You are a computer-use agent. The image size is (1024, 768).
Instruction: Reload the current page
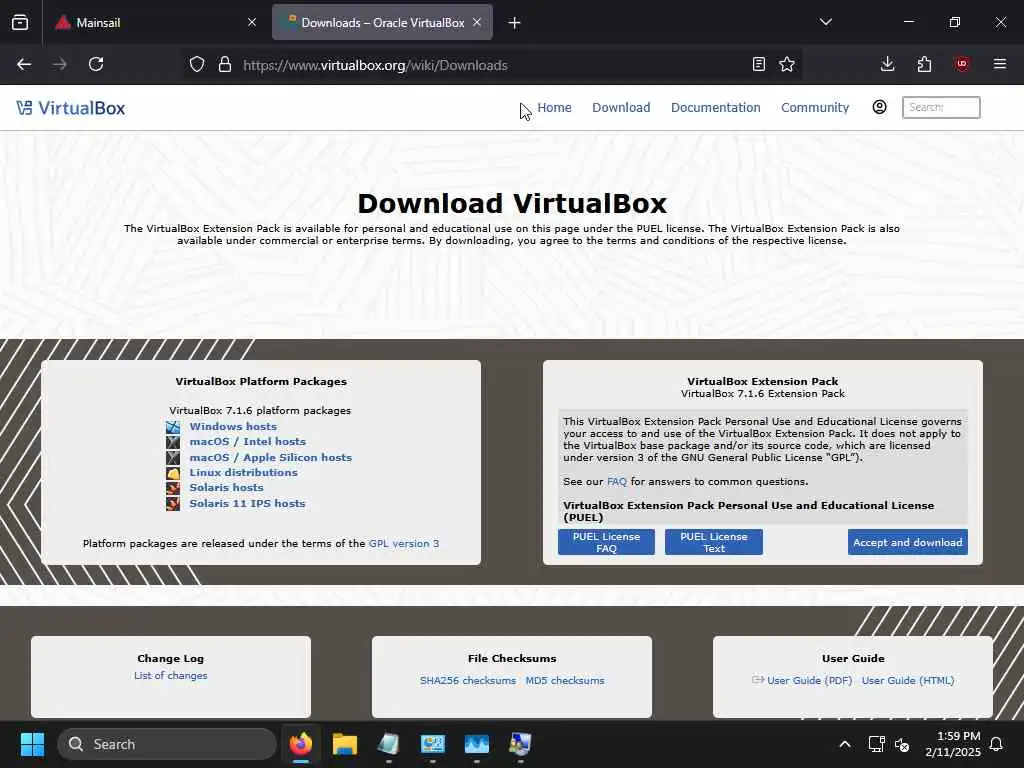coord(96,64)
